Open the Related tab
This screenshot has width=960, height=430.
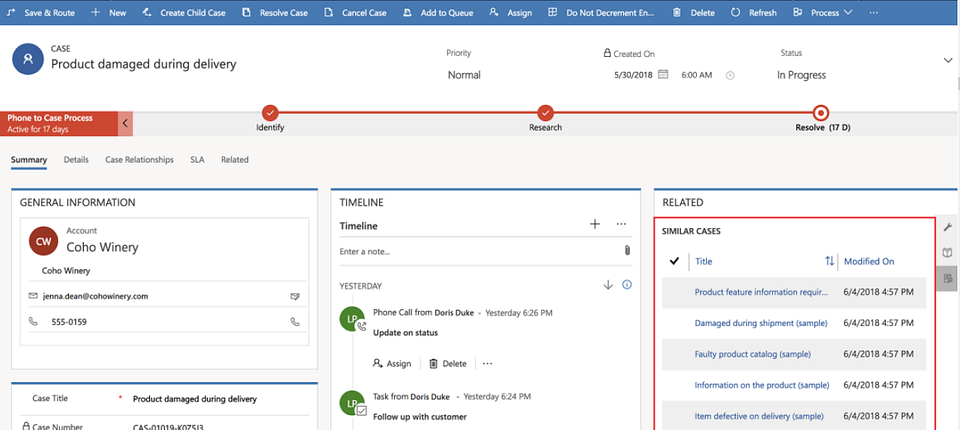[235, 159]
